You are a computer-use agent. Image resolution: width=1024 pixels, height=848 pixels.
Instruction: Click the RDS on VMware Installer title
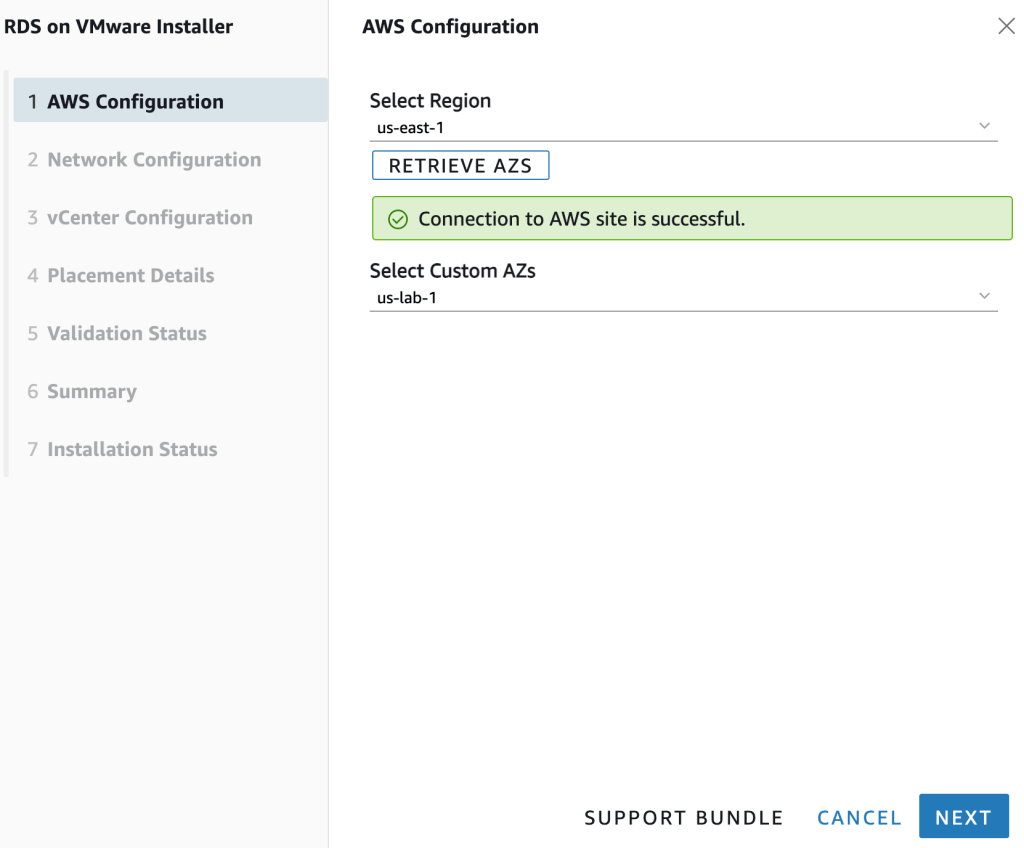tap(120, 26)
